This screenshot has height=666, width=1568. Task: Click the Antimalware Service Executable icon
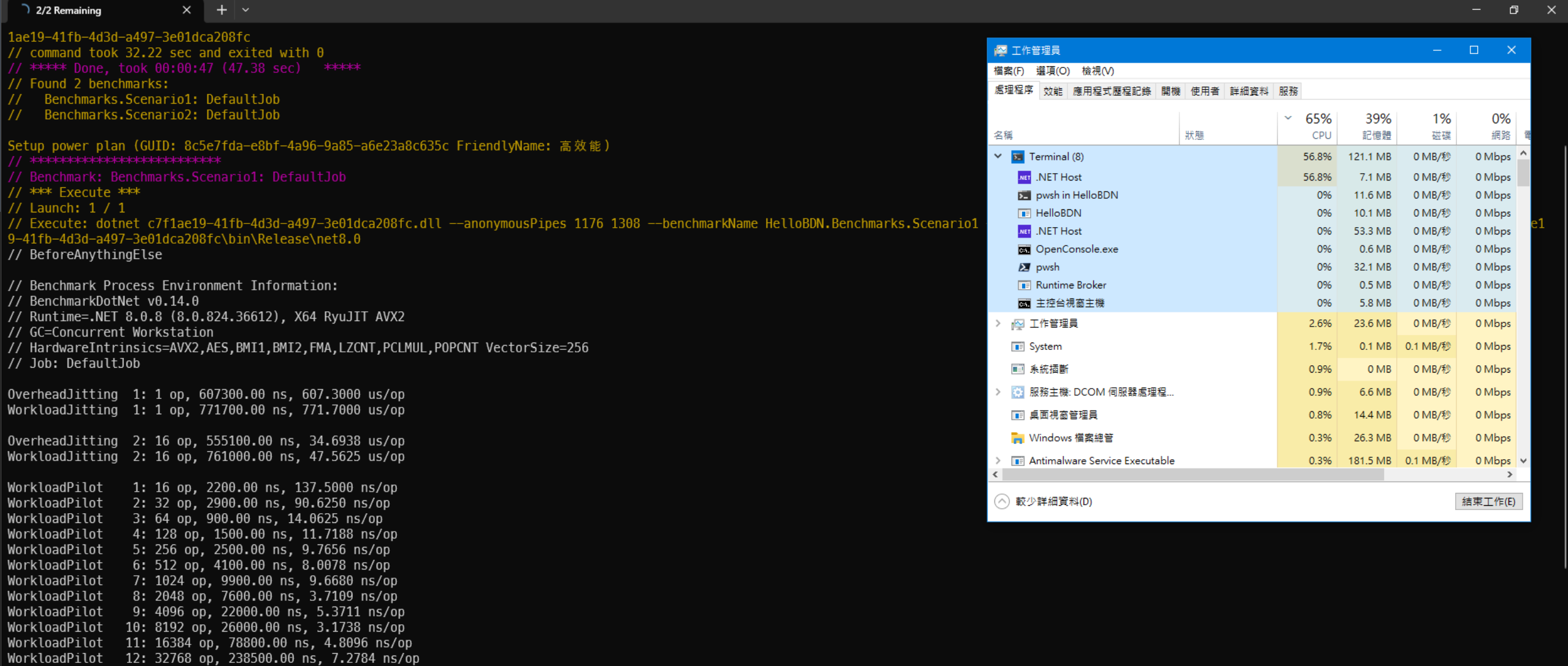coord(1018,461)
